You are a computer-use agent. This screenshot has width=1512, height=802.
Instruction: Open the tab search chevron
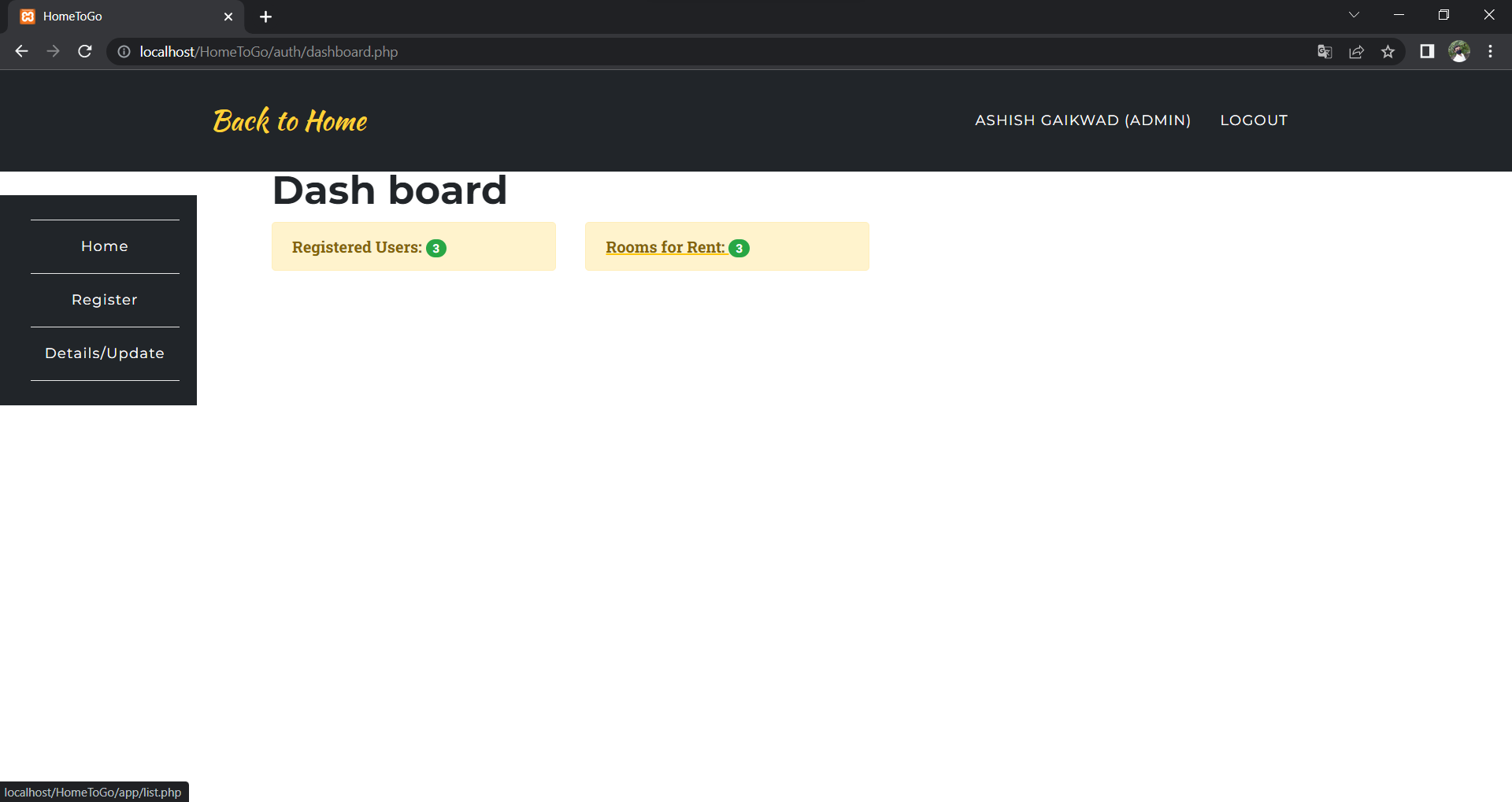pos(1354,14)
